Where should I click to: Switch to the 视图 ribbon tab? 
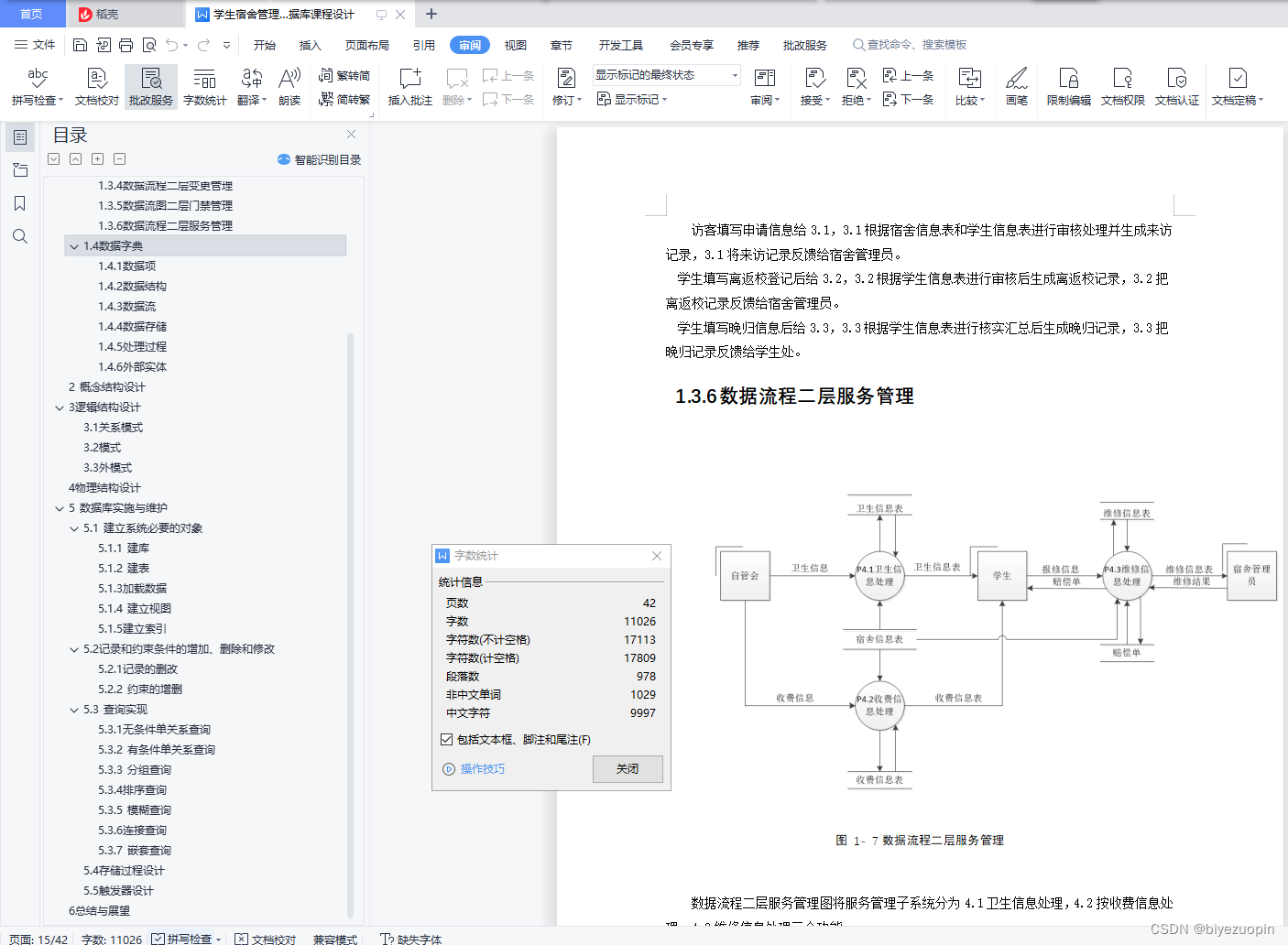(515, 44)
